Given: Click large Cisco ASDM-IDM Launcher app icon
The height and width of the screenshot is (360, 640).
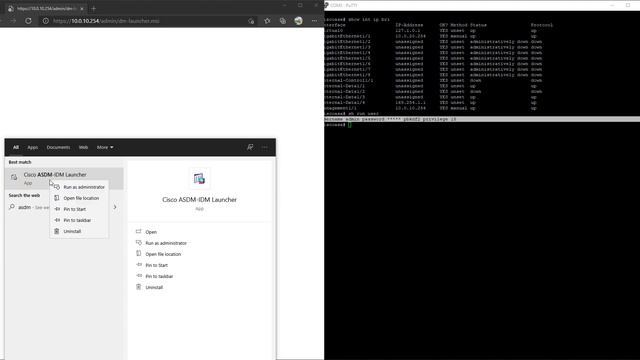Looking at the screenshot, I should pyautogui.click(x=199, y=179).
